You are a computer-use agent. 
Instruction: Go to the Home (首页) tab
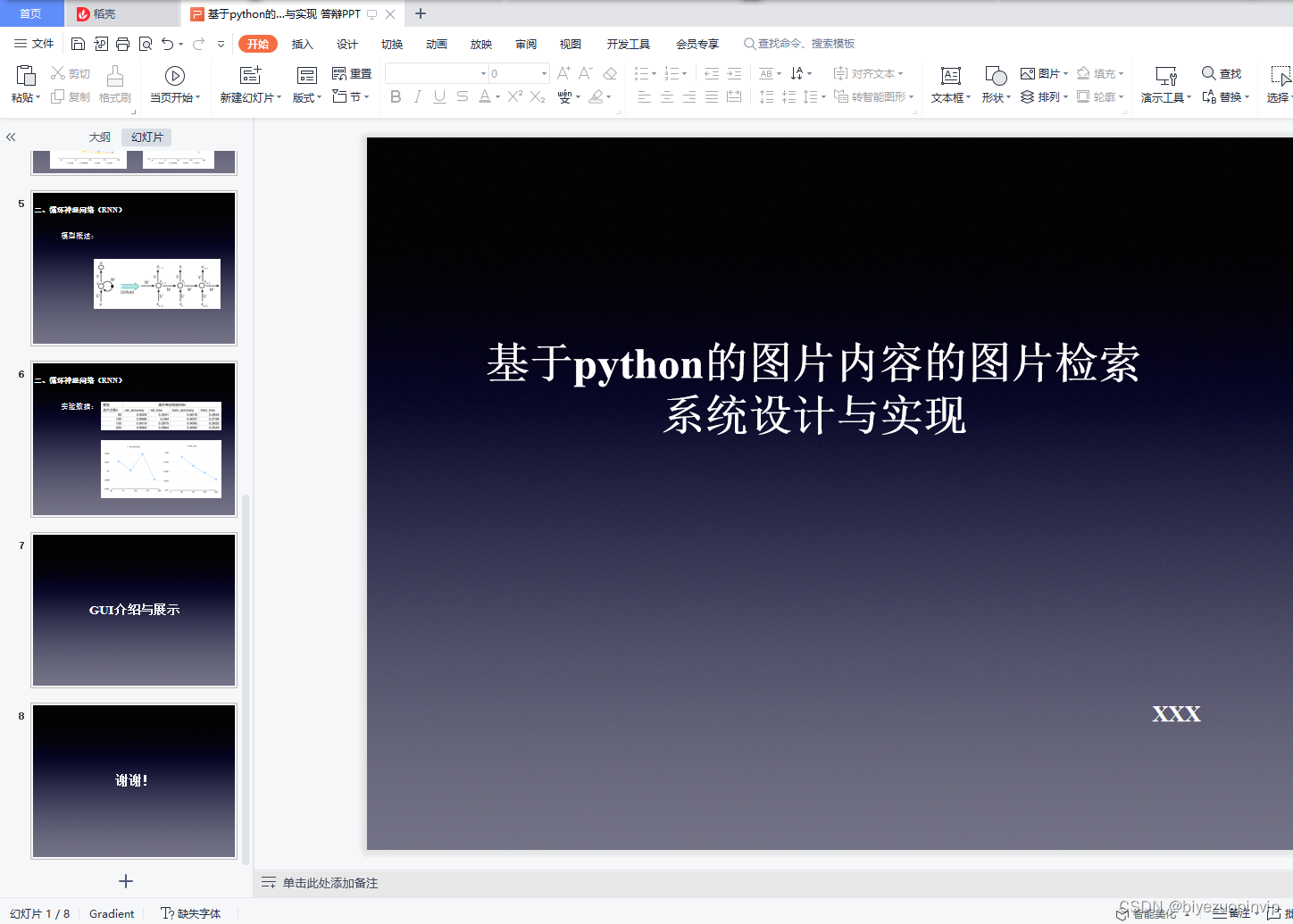31,13
